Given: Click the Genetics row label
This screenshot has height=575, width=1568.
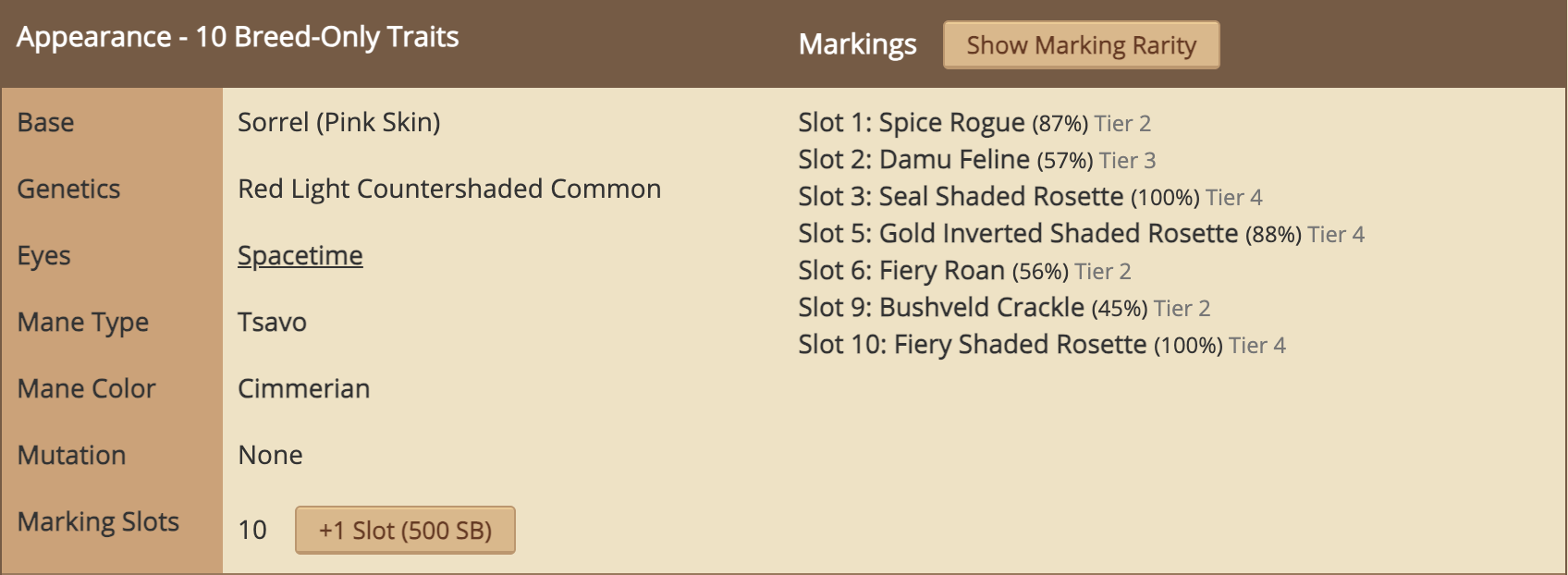Looking at the screenshot, I should pyautogui.click(x=69, y=189).
